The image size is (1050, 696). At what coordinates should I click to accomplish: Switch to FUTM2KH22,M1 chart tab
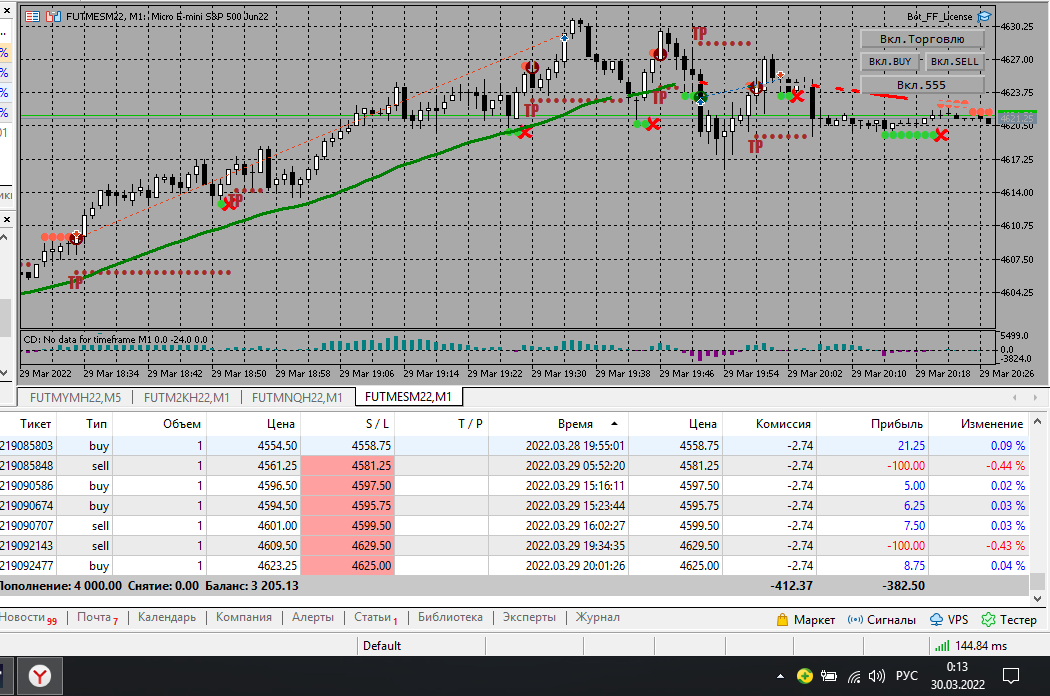186,397
